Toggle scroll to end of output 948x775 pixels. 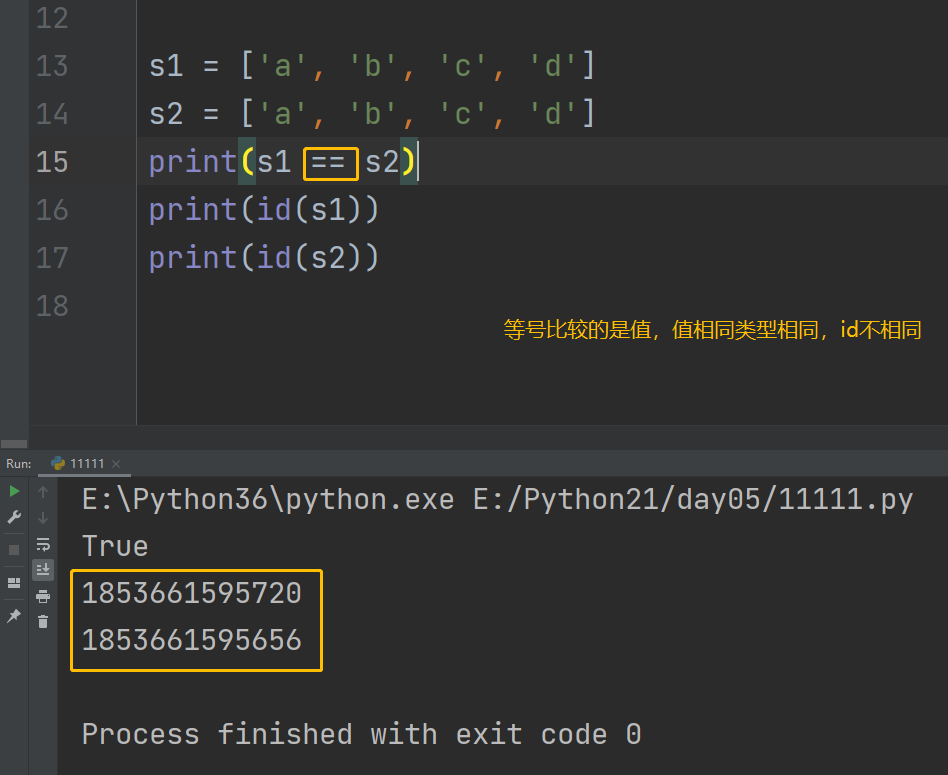pyautogui.click(x=43, y=570)
